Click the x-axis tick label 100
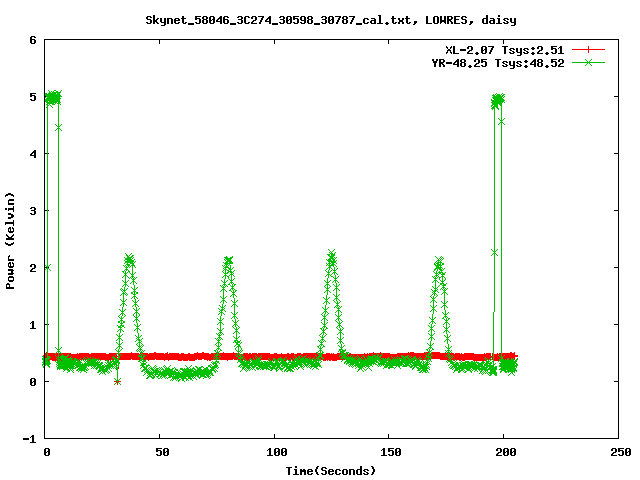 pyautogui.click(x=277, y=452)
